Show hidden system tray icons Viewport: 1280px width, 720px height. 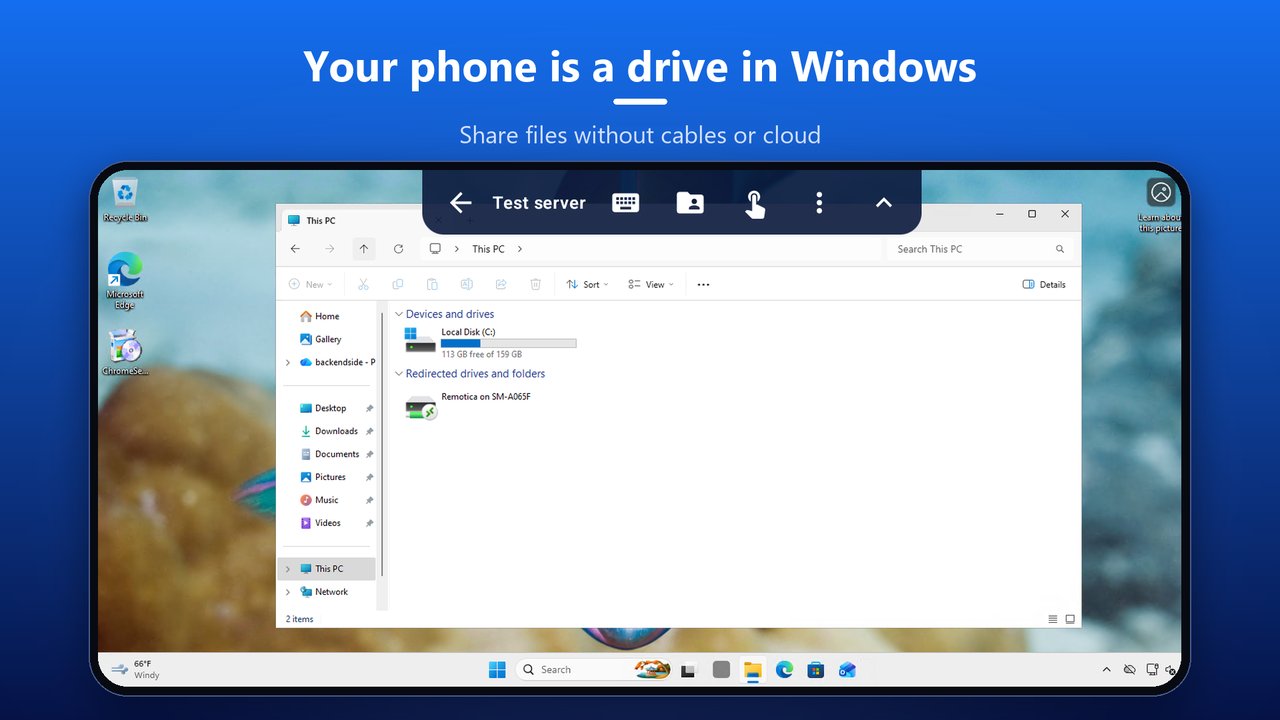pyautogui.click(x=1106, y=669)
